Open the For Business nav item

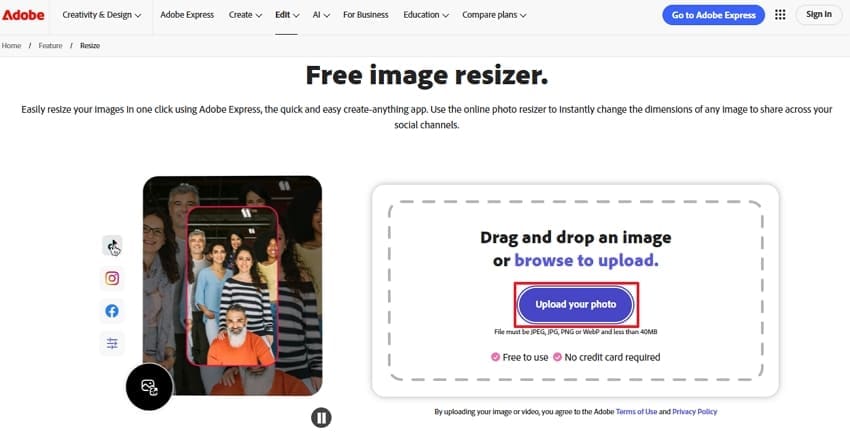[365, 15]
